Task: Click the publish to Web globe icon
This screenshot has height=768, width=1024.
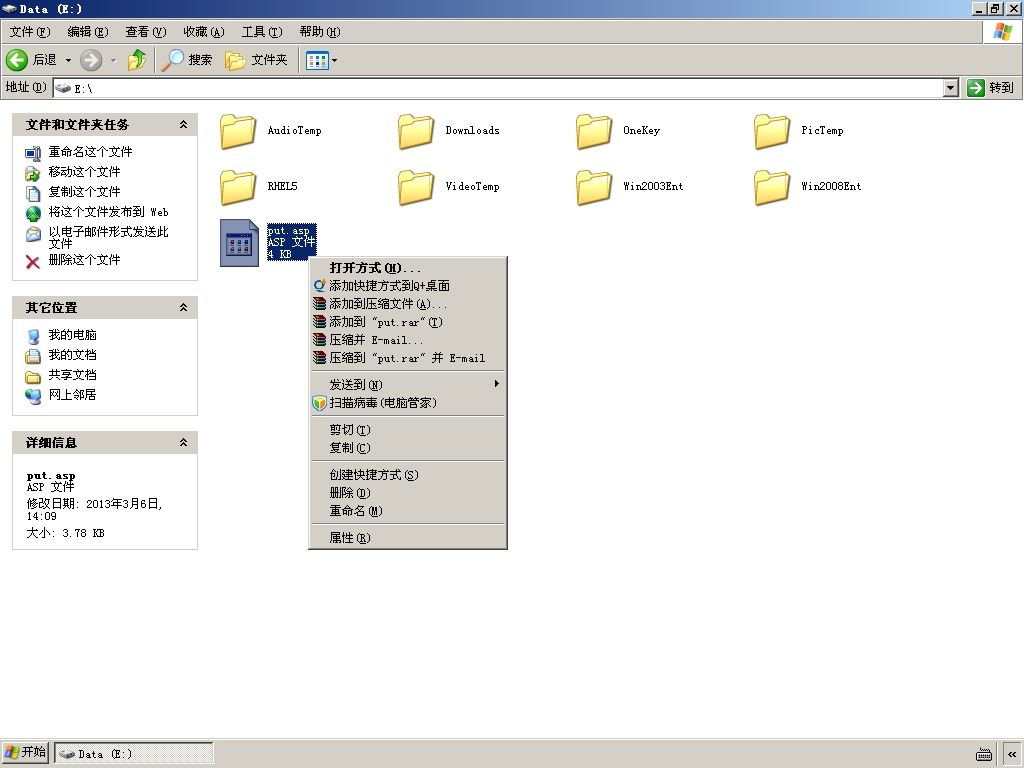Action: tap(33, 213)
